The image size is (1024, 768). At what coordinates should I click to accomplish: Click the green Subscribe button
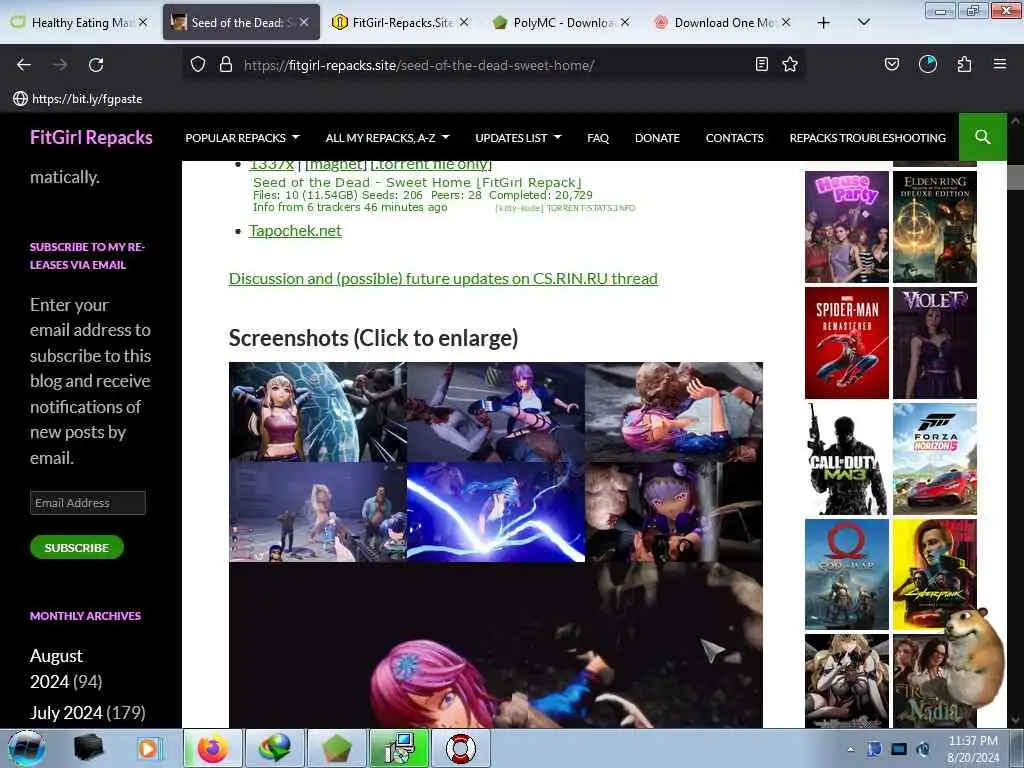pos(76,547)
